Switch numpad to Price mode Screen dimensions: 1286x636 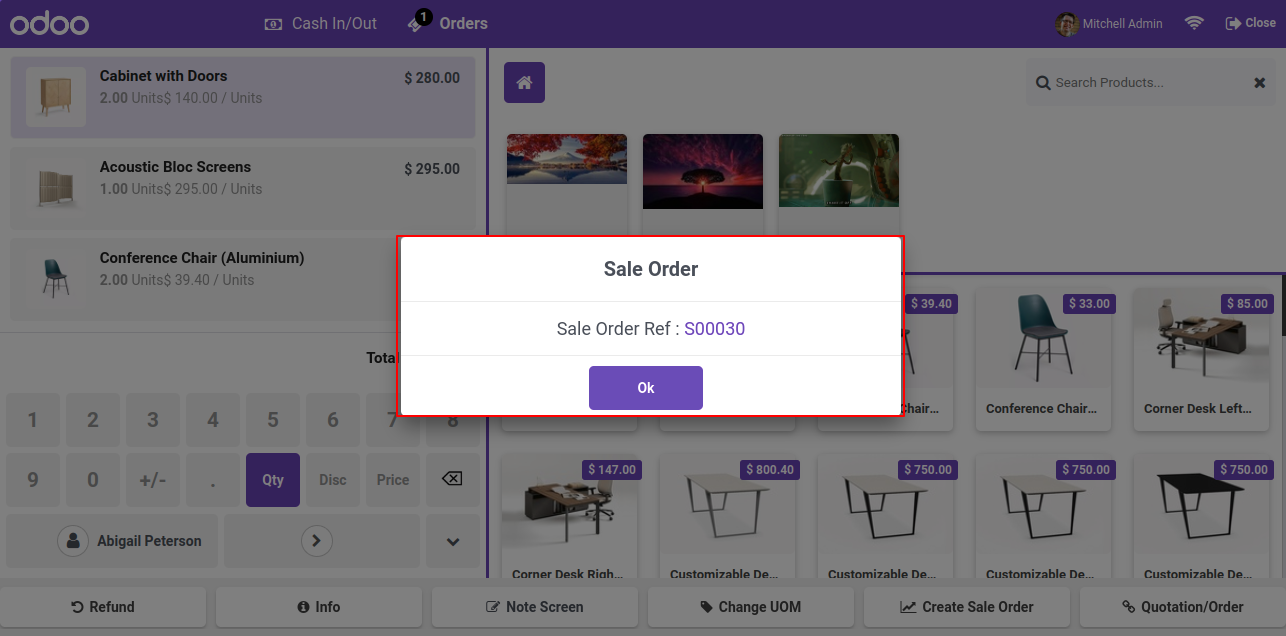[x=393, y=479]
